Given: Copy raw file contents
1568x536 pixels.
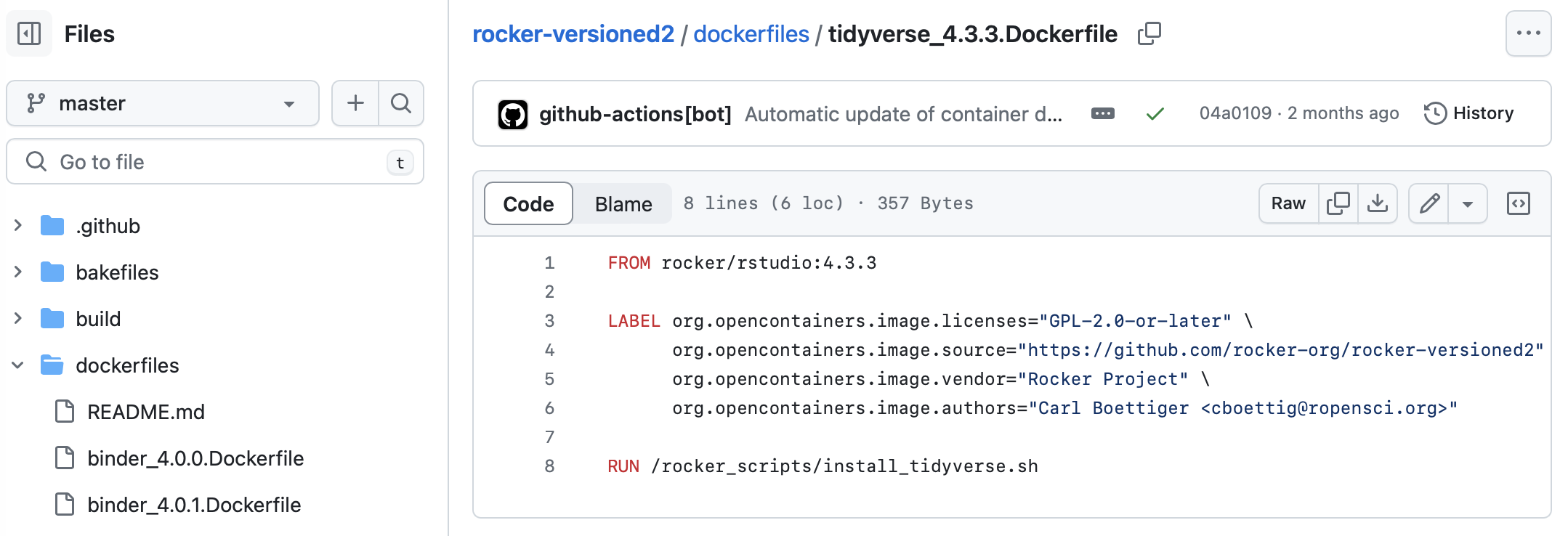Looking at the screenshot, I should (x=1338, y=203).
